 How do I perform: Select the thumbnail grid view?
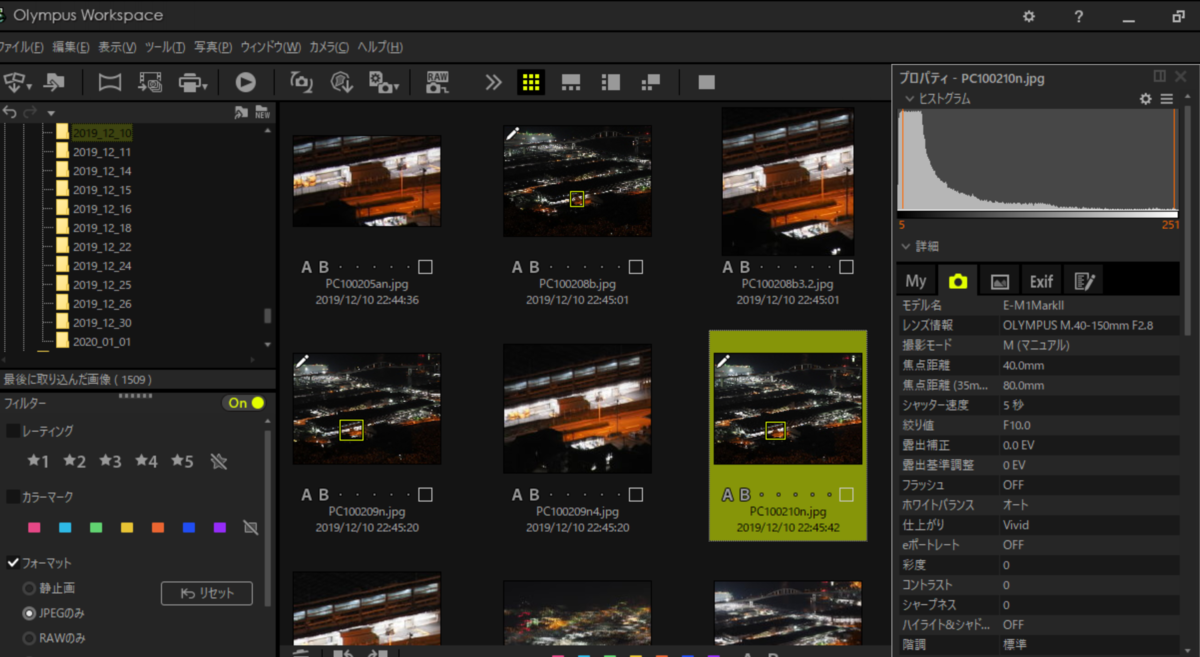click(x=531, y=83)
